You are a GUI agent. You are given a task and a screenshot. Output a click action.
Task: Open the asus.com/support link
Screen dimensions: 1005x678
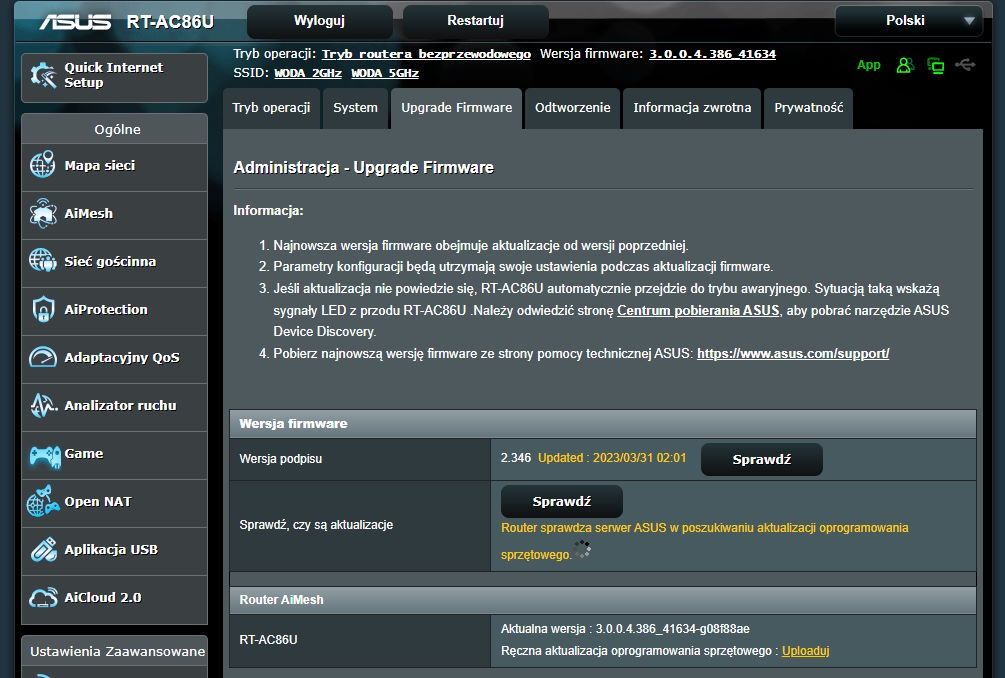793,353
